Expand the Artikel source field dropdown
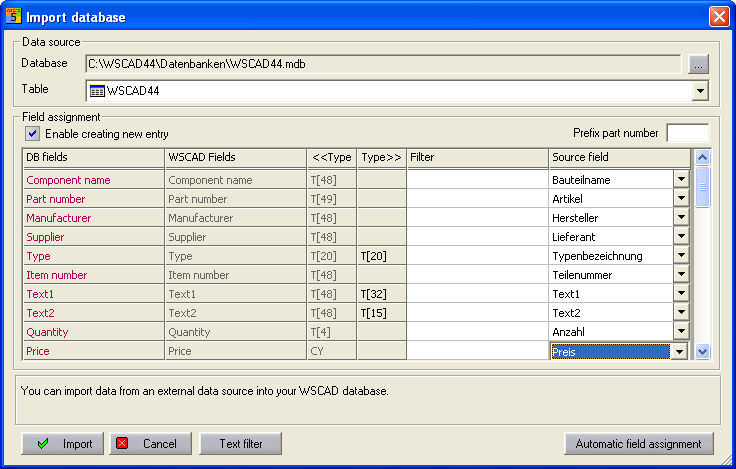The width and height of the screenshot is (736, 469). coord(681,199)
